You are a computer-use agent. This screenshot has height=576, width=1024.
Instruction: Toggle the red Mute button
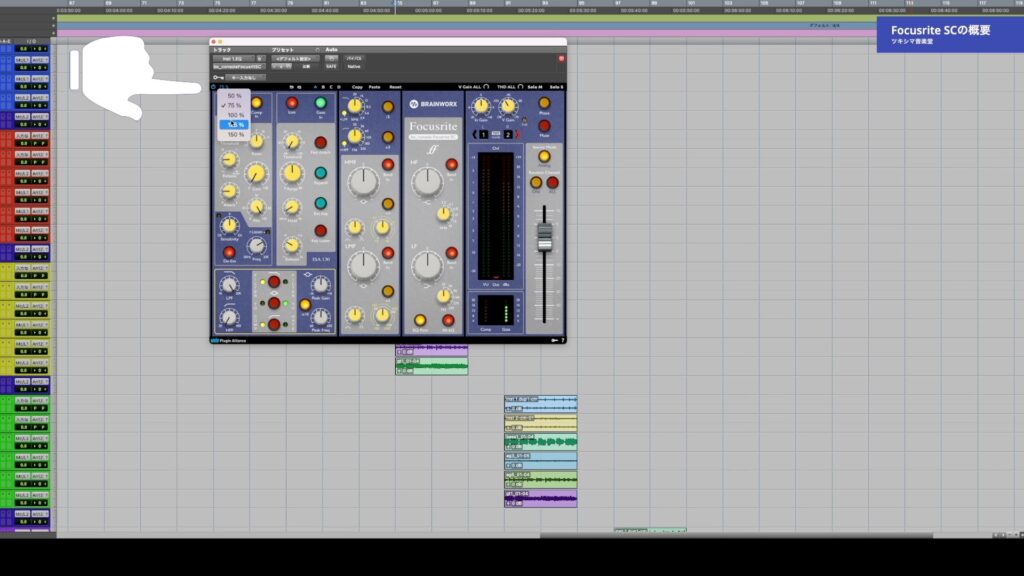[x=544, y=126]
